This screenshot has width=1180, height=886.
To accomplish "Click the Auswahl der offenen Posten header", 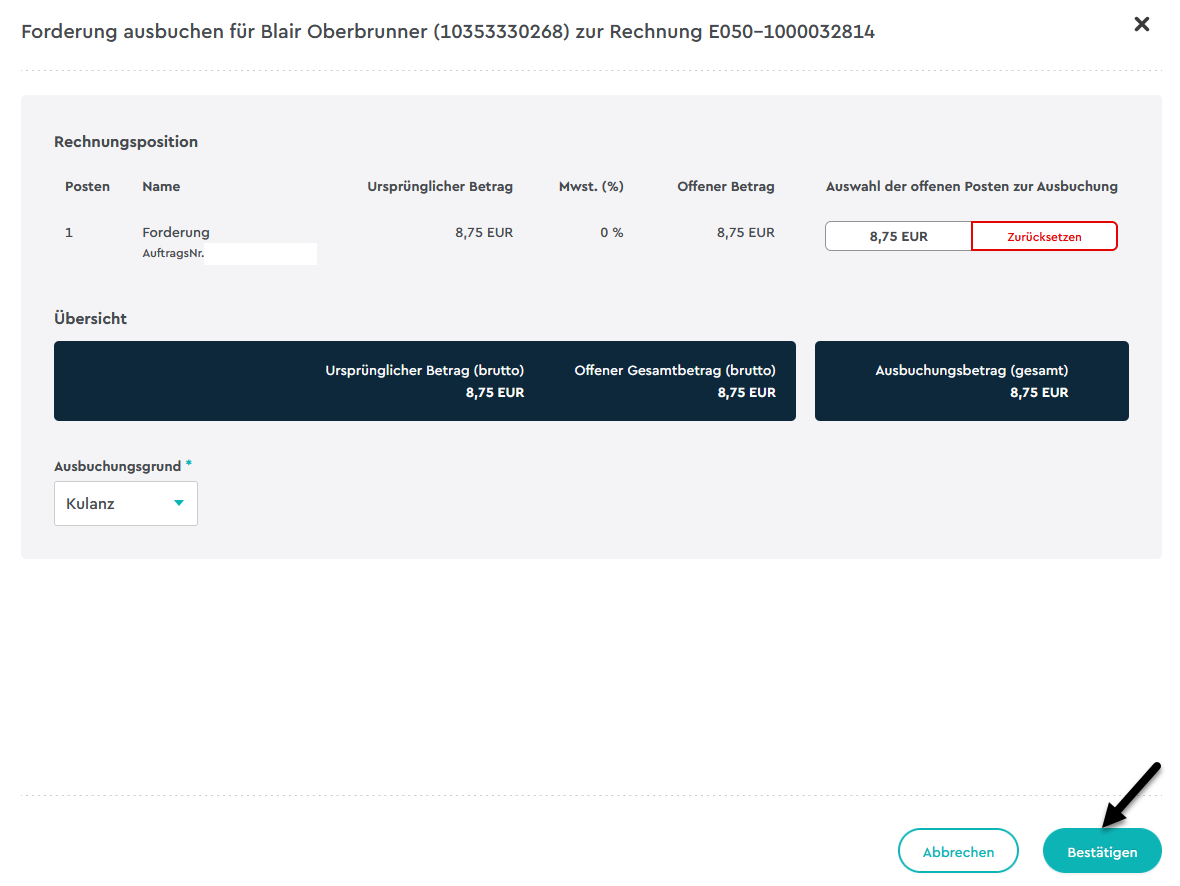I will pos(972,187).
